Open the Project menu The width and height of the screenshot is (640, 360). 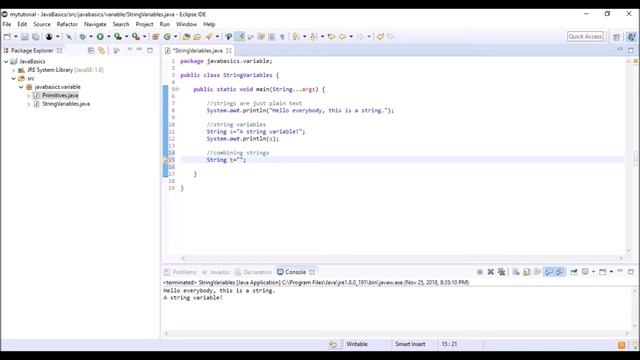[x=144, y=24]
